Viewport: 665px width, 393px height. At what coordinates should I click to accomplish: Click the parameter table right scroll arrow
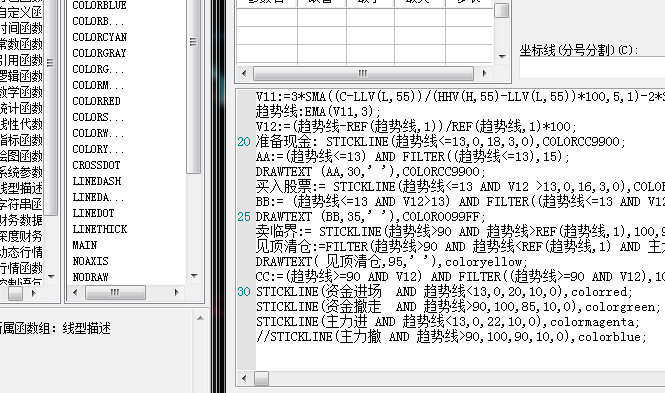pyautogui.click(x=484, y=73)
